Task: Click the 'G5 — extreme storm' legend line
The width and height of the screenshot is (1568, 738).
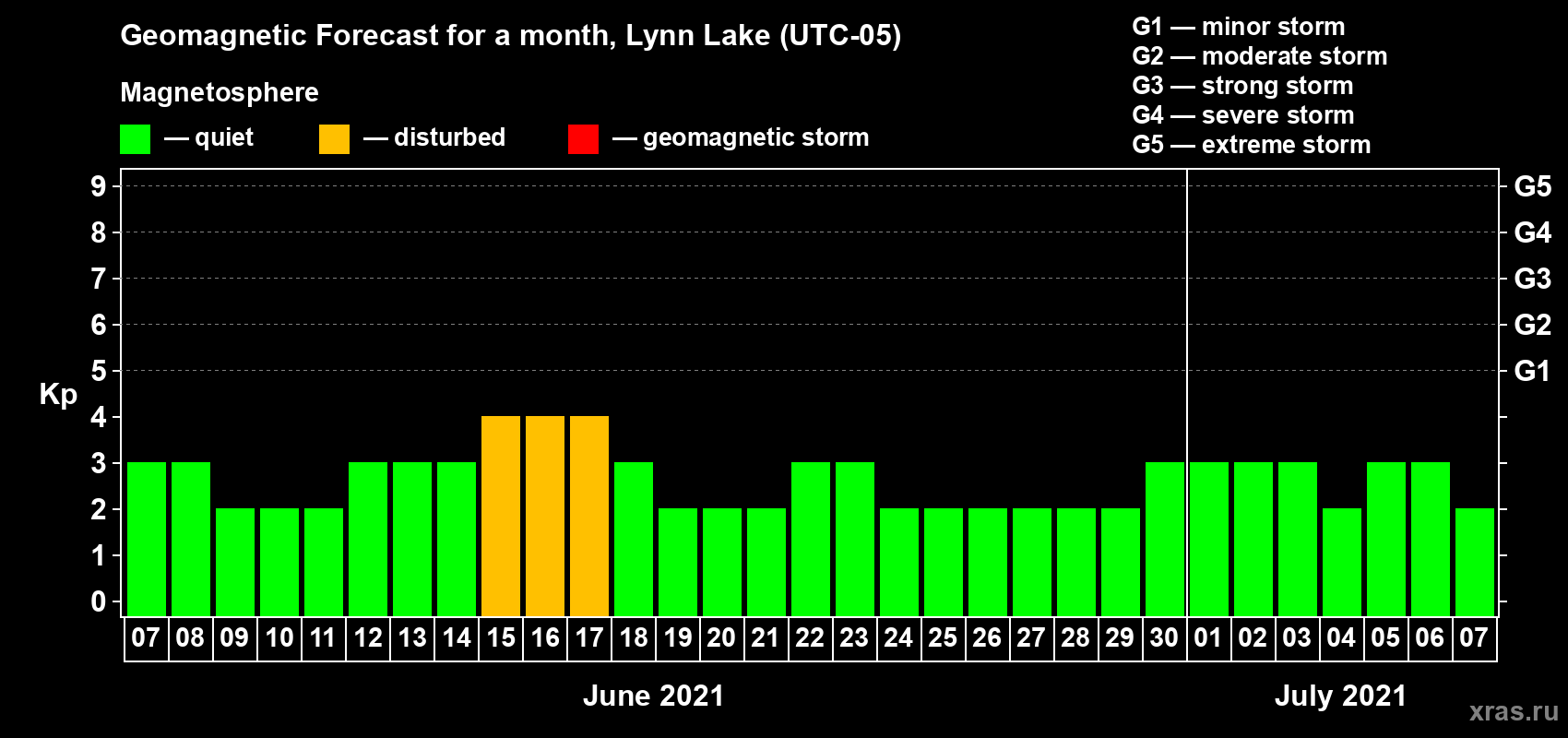Action: [x=1252, y=145]
